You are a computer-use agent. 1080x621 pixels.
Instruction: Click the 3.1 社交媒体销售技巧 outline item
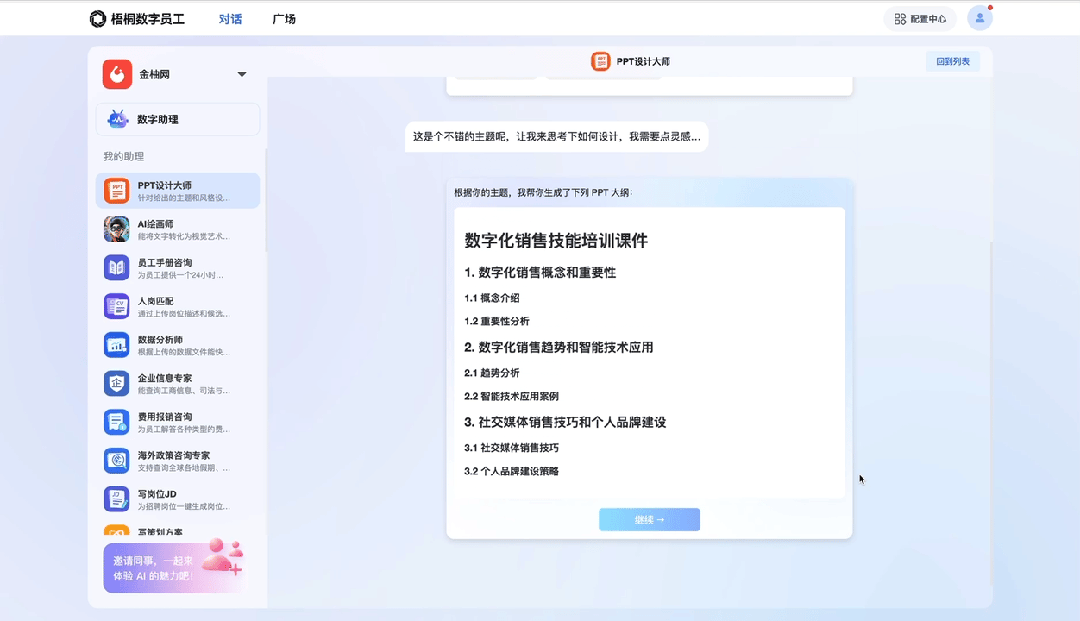[511, 448]
